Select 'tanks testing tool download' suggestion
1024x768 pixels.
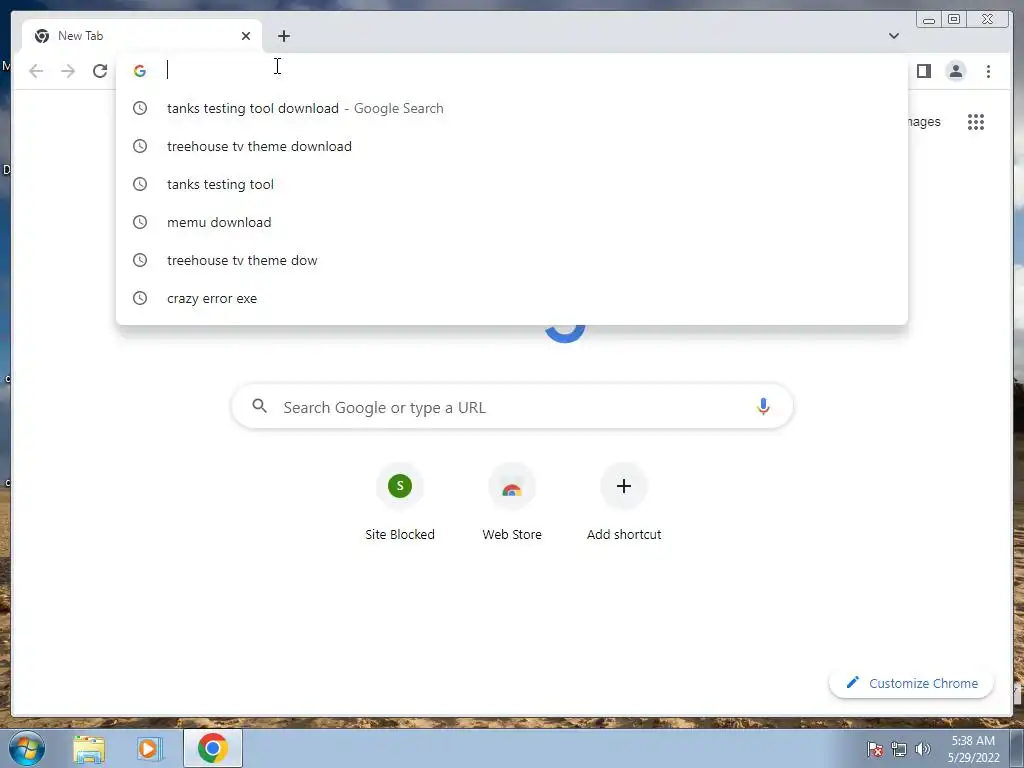(511, 108)
